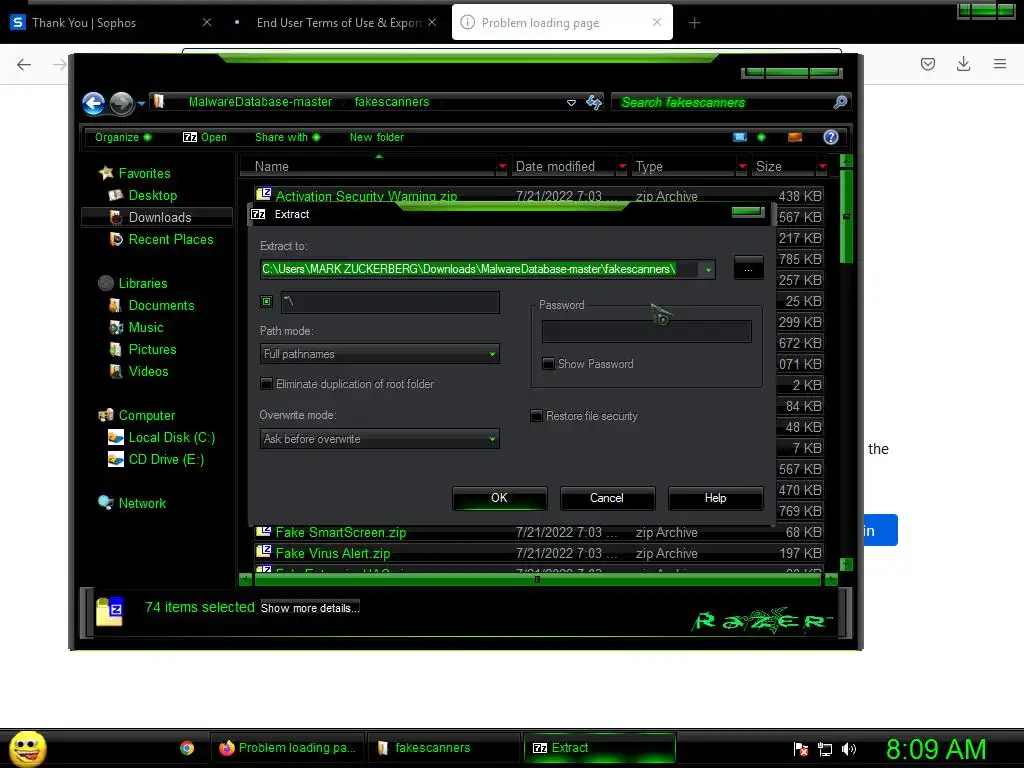Enable Eliminate duplication of root folder
The image size is (1024, 768).
coord(266,384)
